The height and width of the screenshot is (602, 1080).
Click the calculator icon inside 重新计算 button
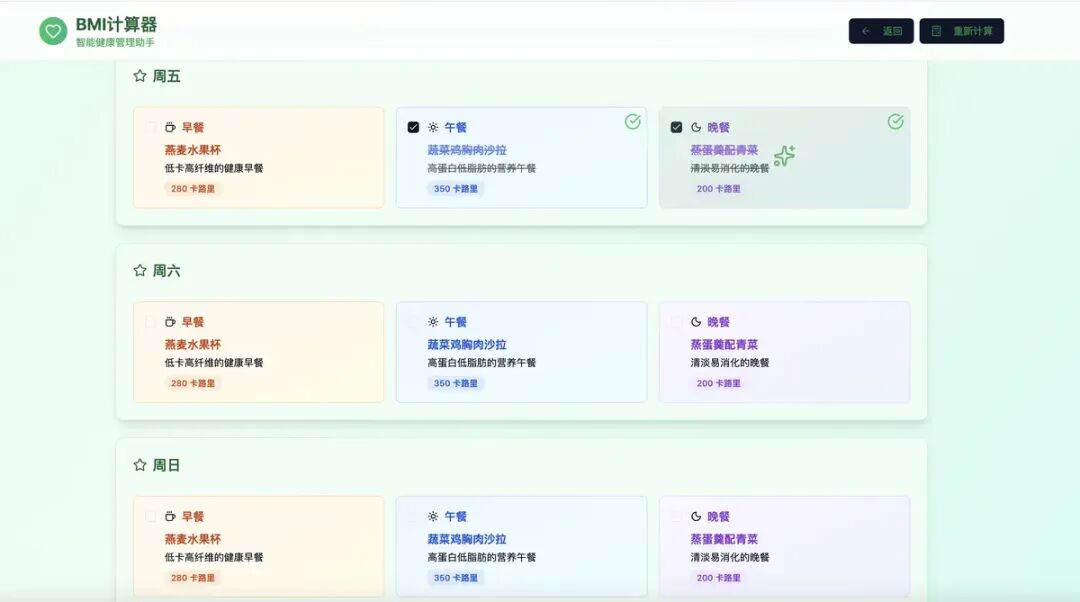tap(935, 31)
